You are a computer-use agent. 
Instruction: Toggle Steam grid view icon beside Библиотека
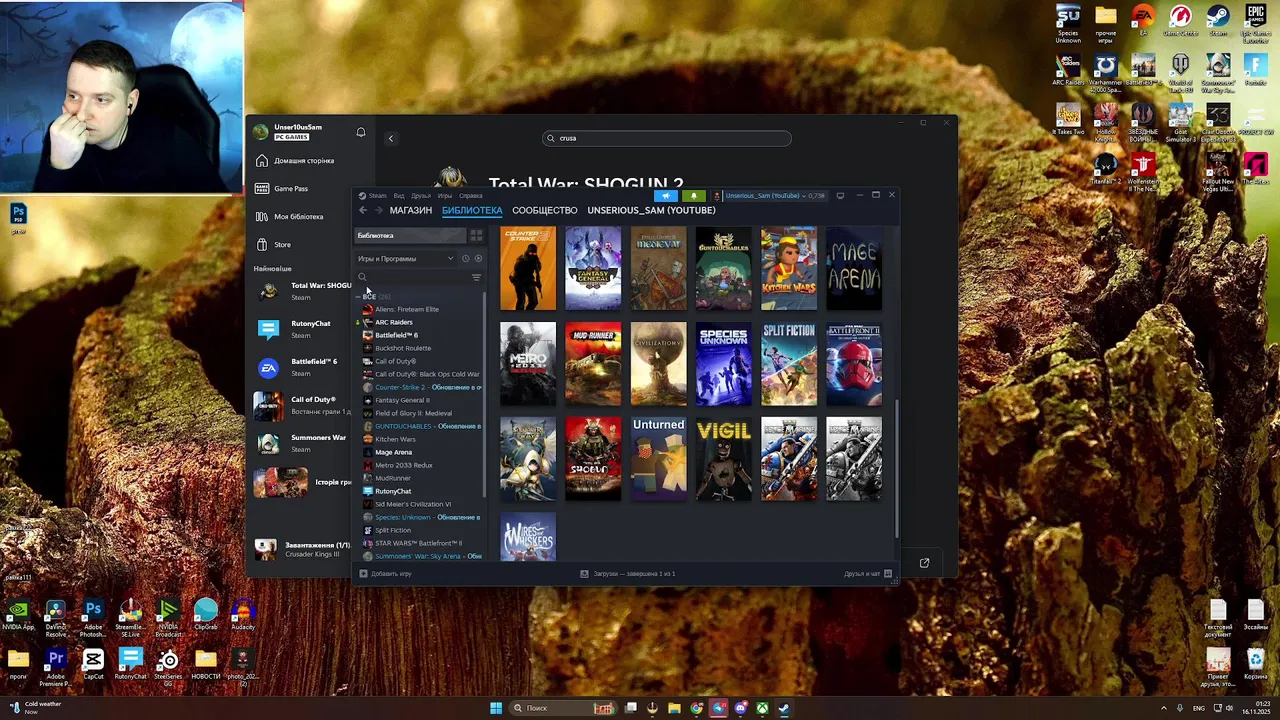476,235
